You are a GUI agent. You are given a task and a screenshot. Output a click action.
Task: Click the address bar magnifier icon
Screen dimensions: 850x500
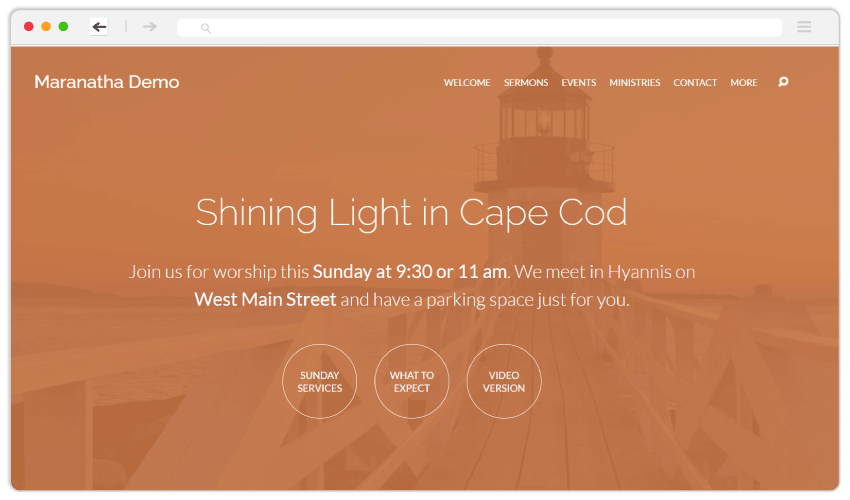tap(205, 28)
